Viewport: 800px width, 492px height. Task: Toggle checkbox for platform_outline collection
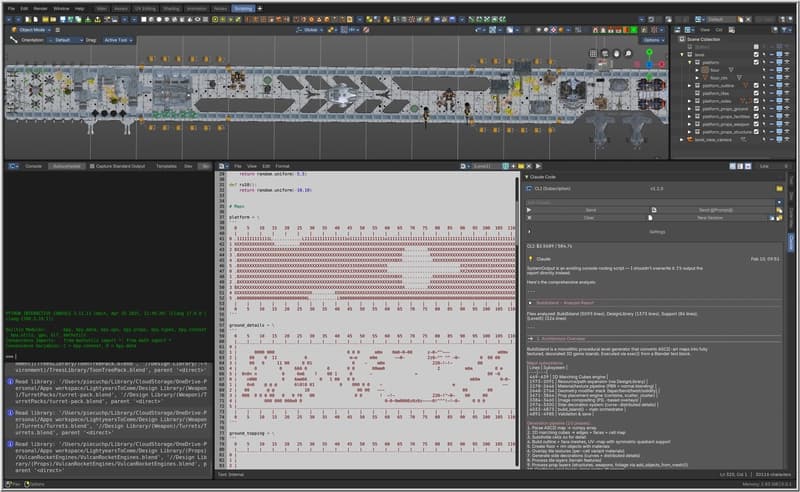[x=756, y=86]
